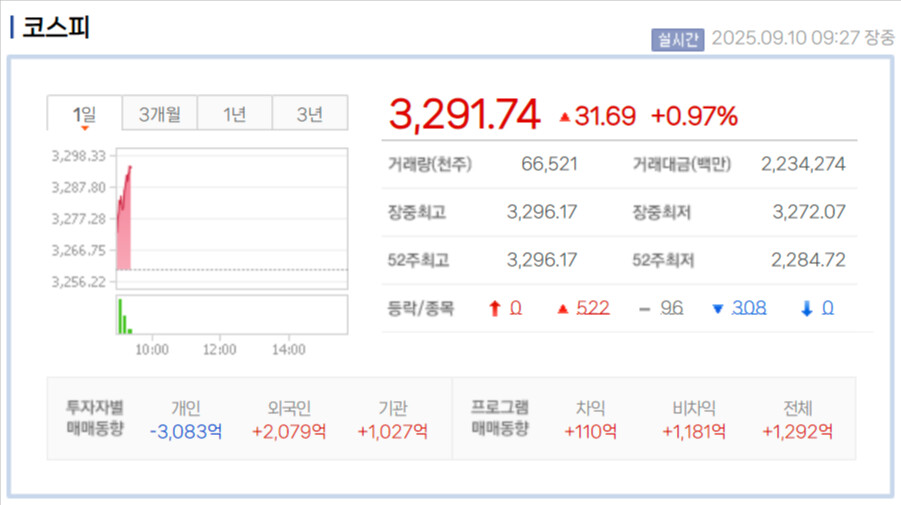Click the blue falling triangle icon by 308
Viewport: 901px width, 505px height.
pos(718,309)
